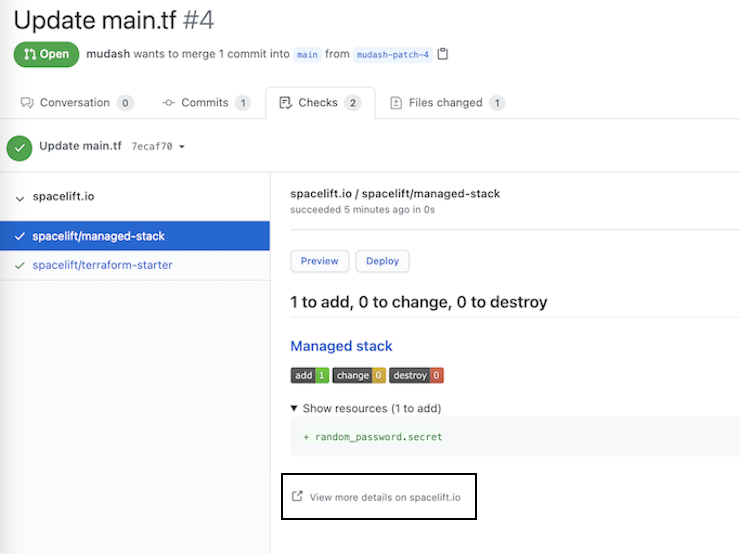Viewport: 740px width, 554px height.
Task: Click the external link icon near spacelift.io
Action: (x=297, y=496)
